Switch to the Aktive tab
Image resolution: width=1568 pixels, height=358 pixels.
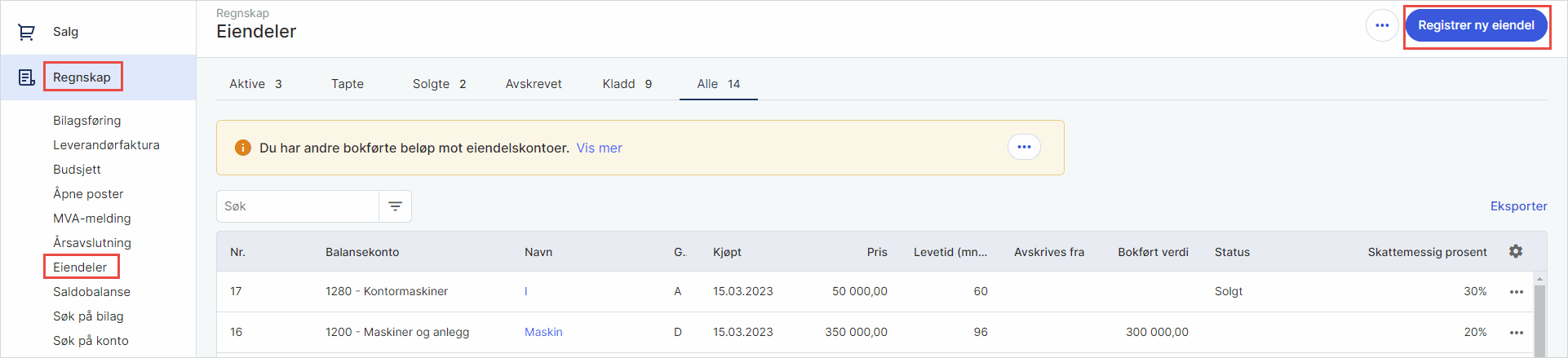point(255,84)
